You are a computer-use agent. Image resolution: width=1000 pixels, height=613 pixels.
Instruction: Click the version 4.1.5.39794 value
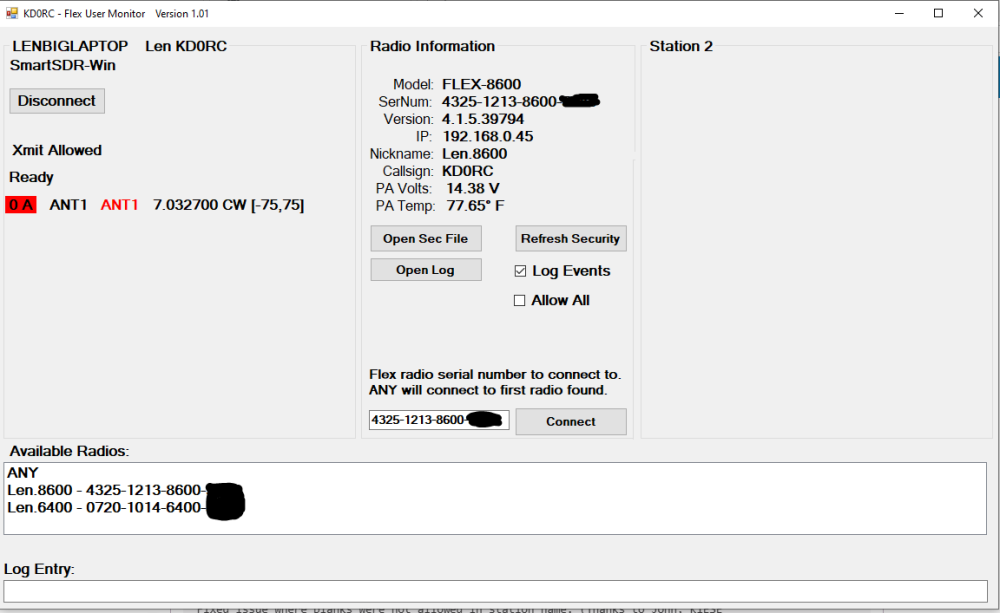(483, 119)
